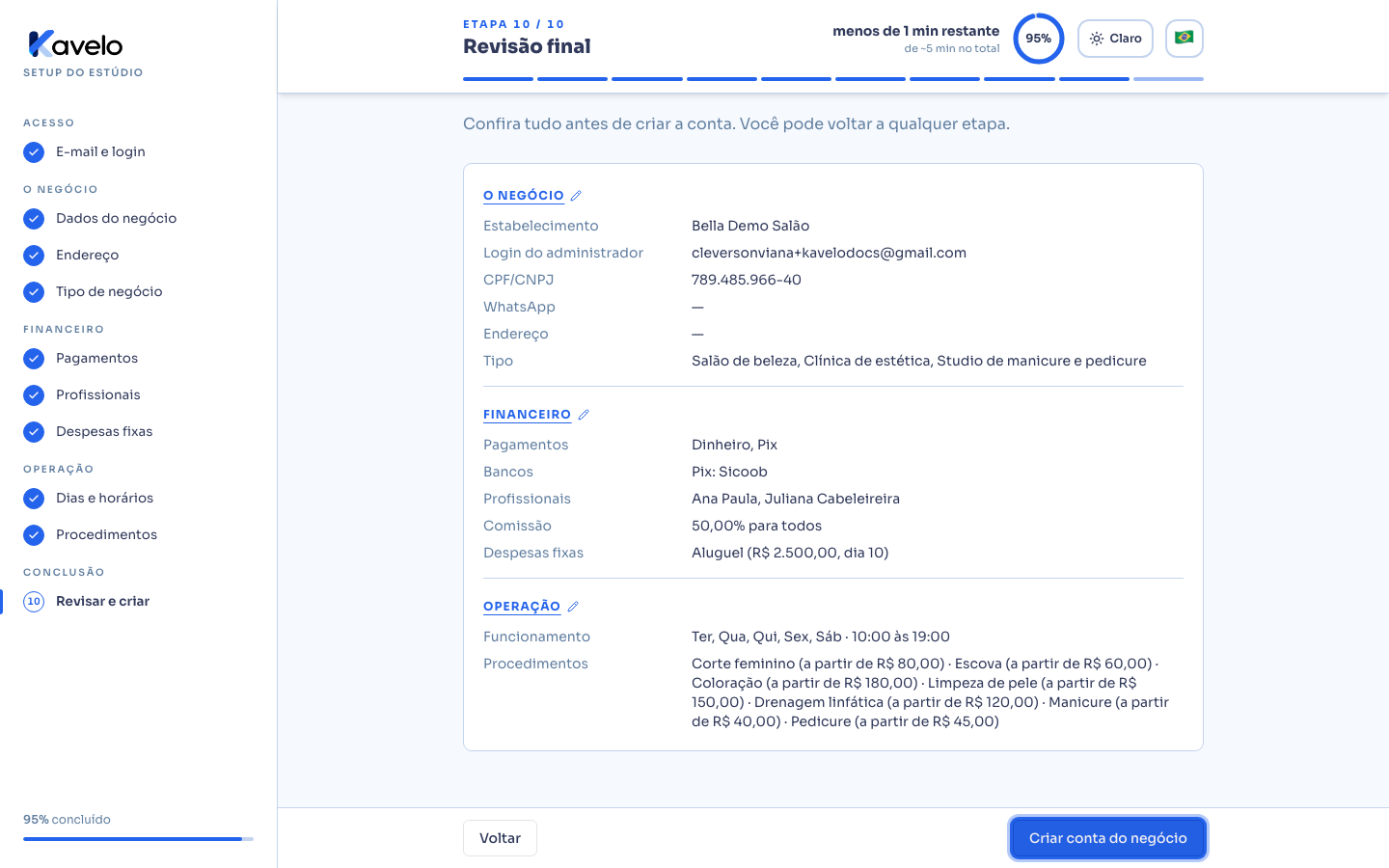Screen dimensions: 1389x868
Task: Click the checkmark icon for Despesas fixas
Action: [34, 432]
